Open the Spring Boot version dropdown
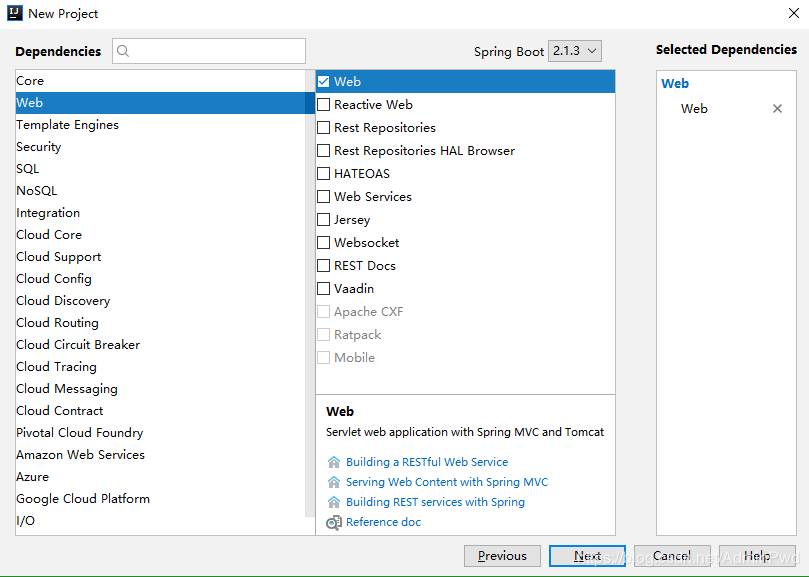Screen dimensions: 809x577 tap(575, 51)
